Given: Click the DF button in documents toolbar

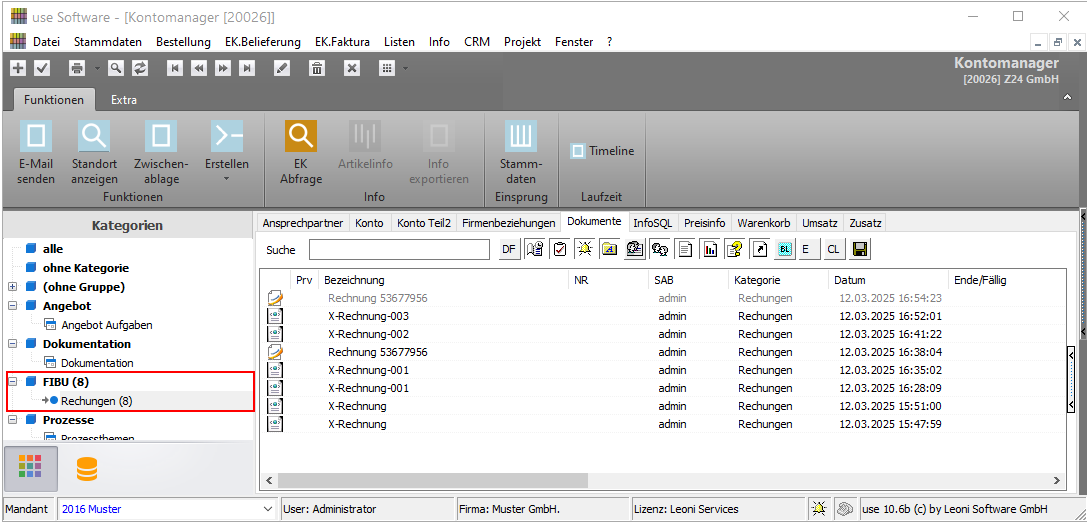Looking at the screenshot, I should 510,250.
